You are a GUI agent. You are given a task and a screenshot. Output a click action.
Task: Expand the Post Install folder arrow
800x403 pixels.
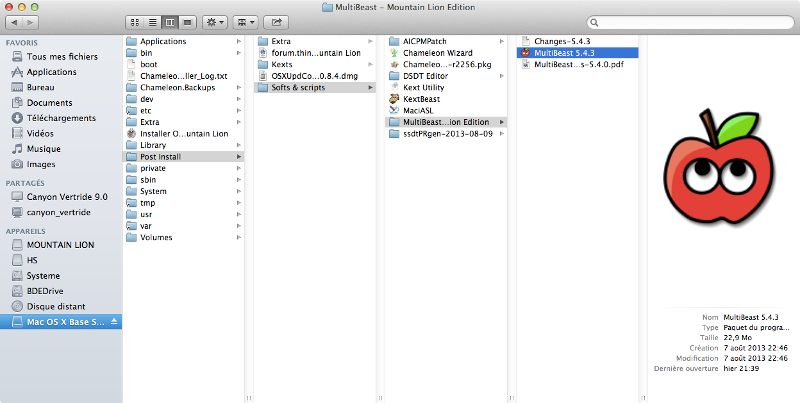click(x=239, y=157)
